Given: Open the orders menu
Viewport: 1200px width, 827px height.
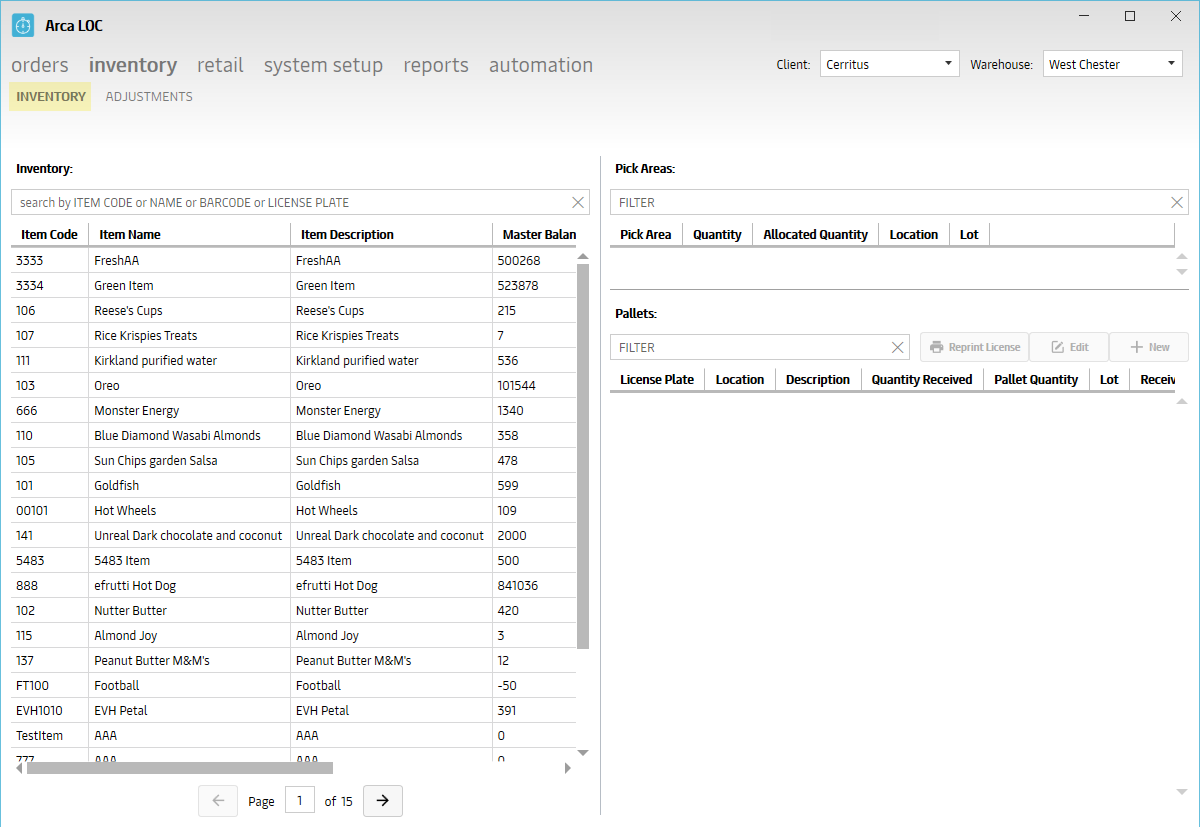Looking at the screenshot, I should pos(40,65).
